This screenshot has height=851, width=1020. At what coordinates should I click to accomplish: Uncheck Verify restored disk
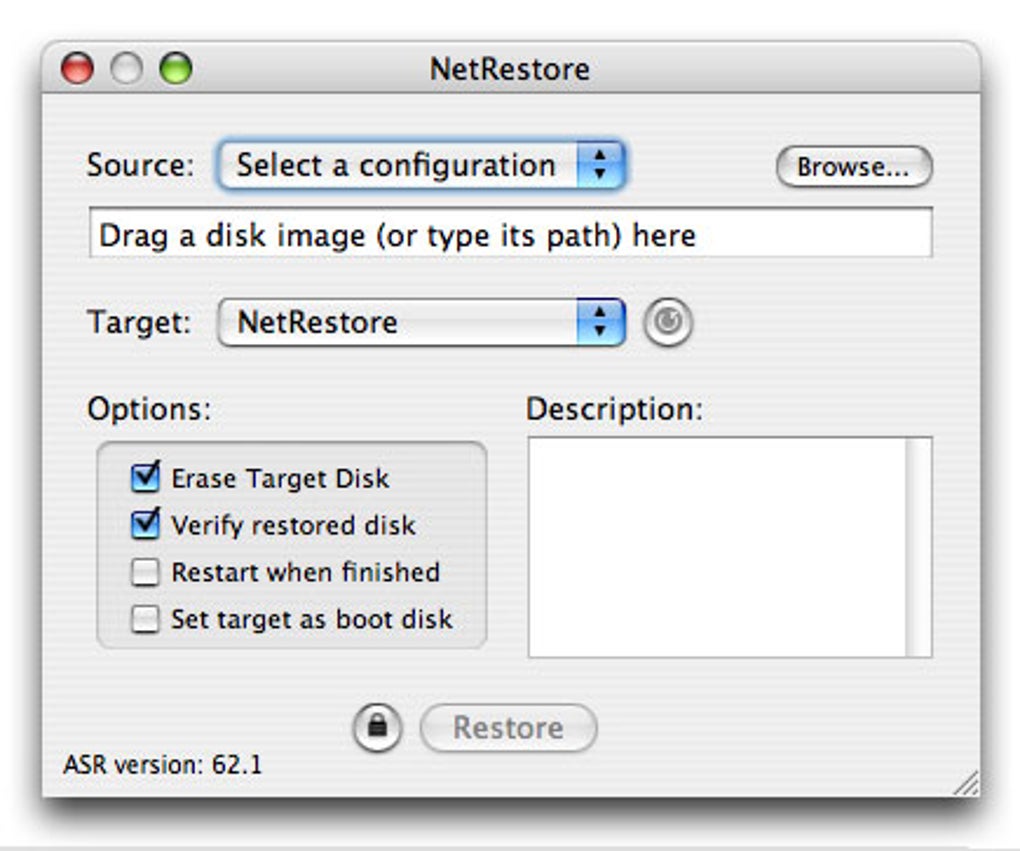pos(143,526)
